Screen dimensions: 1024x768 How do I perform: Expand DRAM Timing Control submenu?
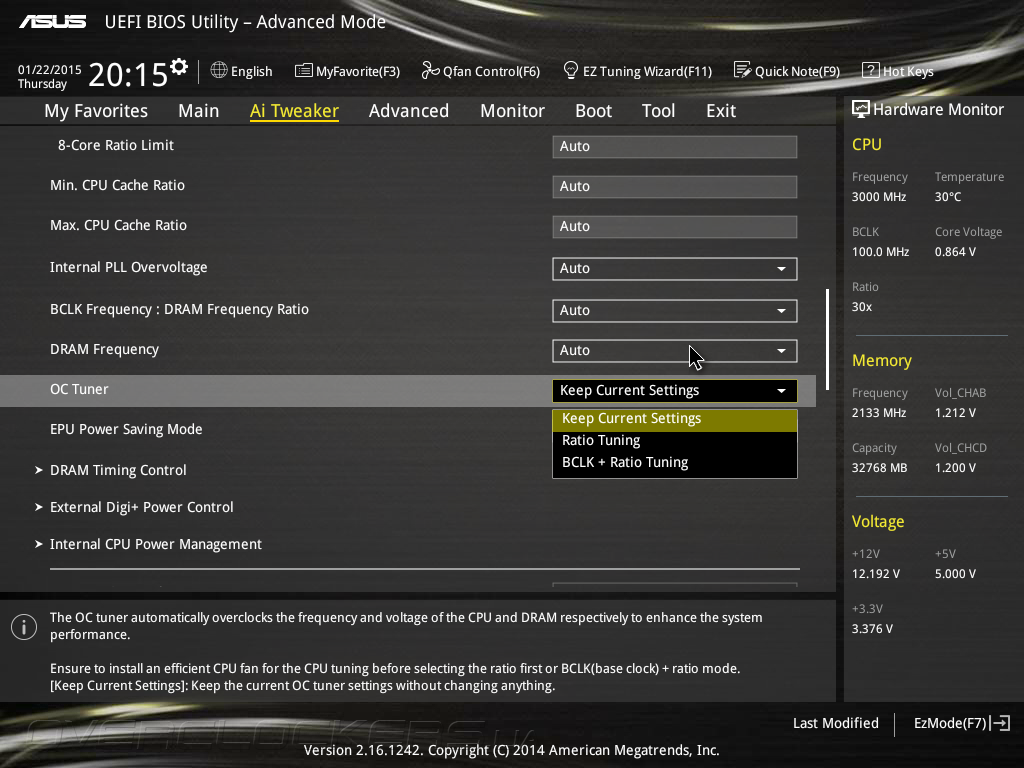[x=118, y=470]
